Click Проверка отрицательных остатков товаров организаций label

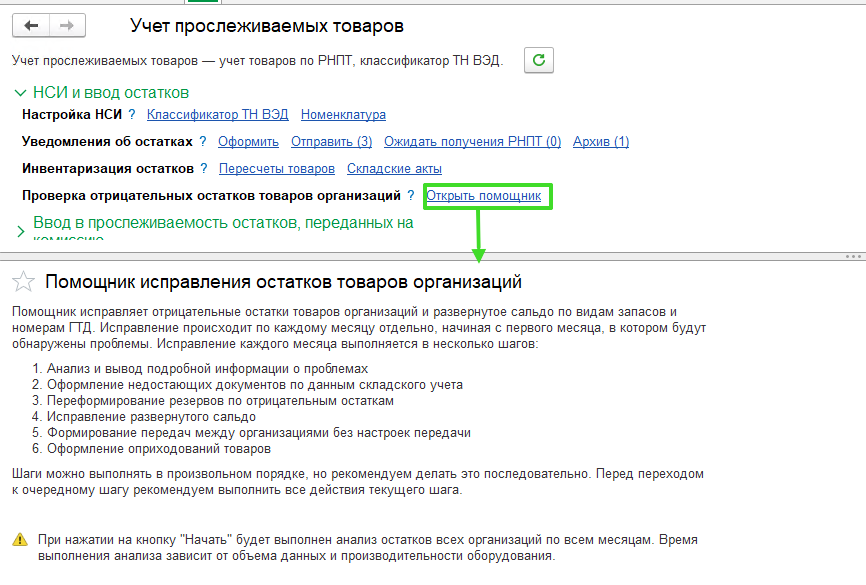coord(212,196)
